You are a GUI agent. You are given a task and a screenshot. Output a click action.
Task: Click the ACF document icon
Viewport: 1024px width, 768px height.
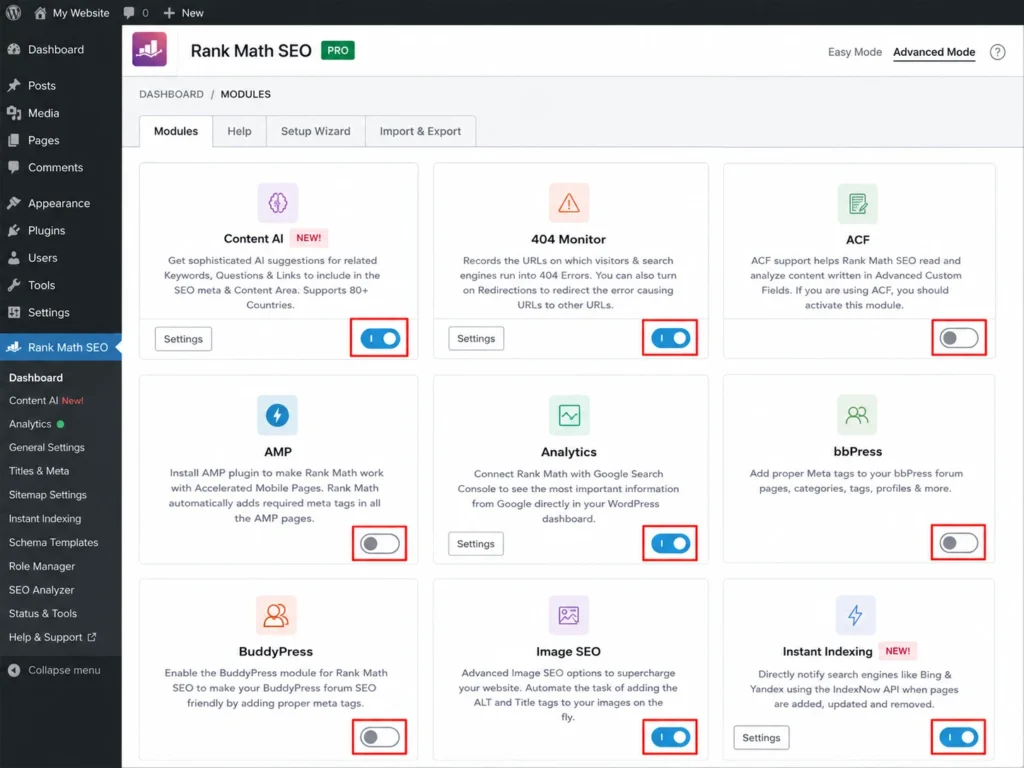pos(857,204)
